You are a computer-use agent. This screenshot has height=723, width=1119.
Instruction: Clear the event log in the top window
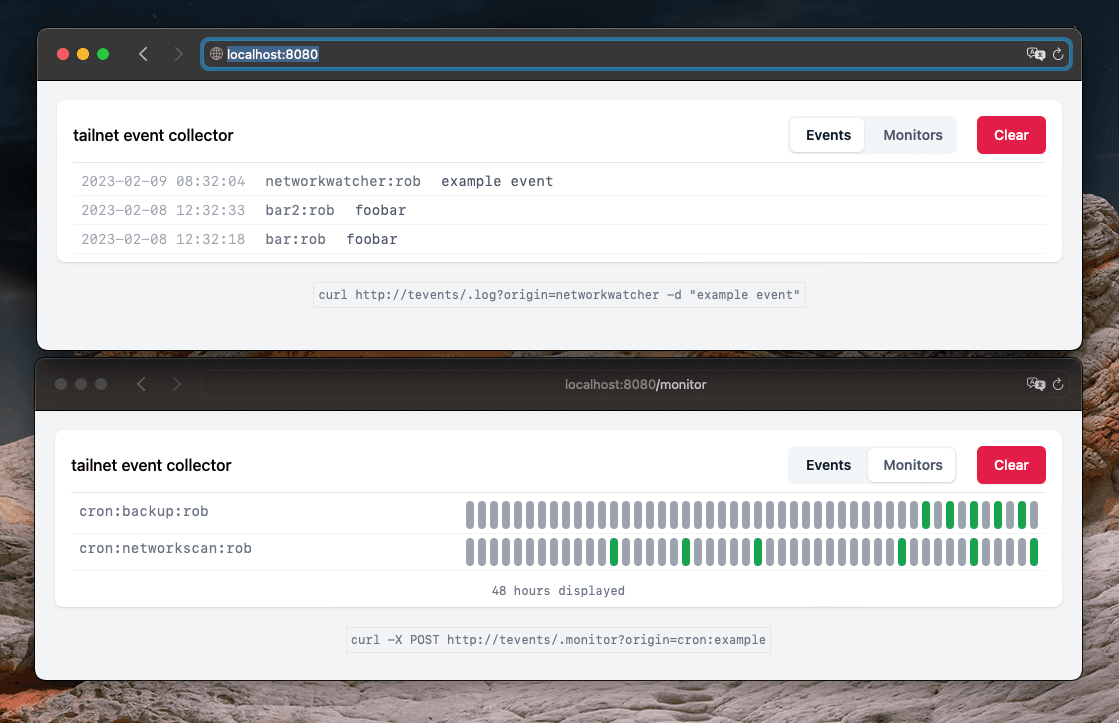[x=1011, y=134]
